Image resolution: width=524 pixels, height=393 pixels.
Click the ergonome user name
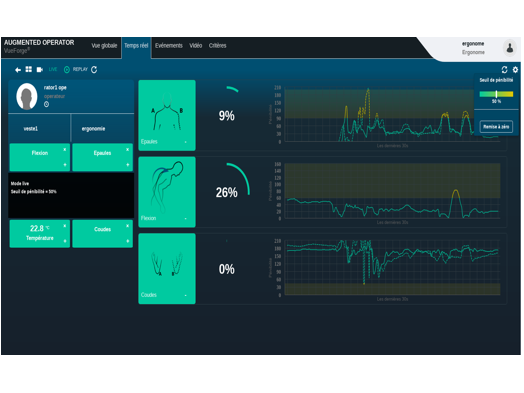[473, 44]
